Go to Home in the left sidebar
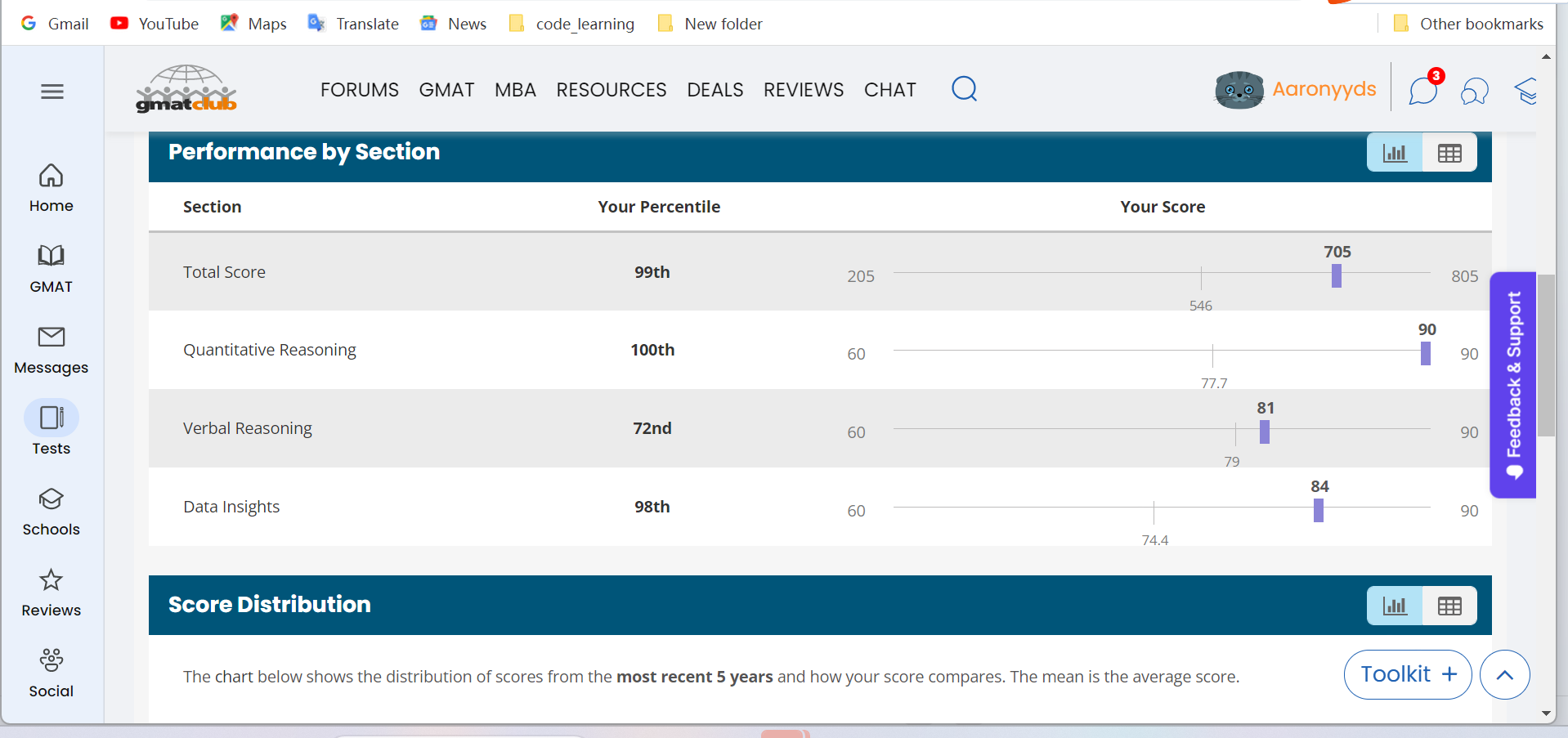Image resolution: width=1568 pixels, height=738 pixels. (x=52, y=187)
